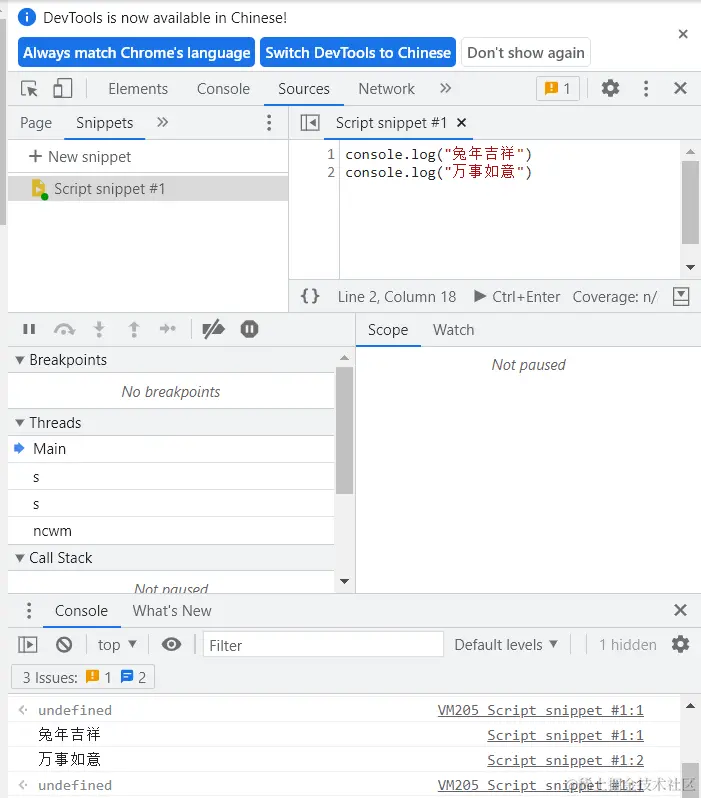The image size is (701, 798).
Task: Show more Sources navigator tabs chevron
Action: [x=162, y=123]
